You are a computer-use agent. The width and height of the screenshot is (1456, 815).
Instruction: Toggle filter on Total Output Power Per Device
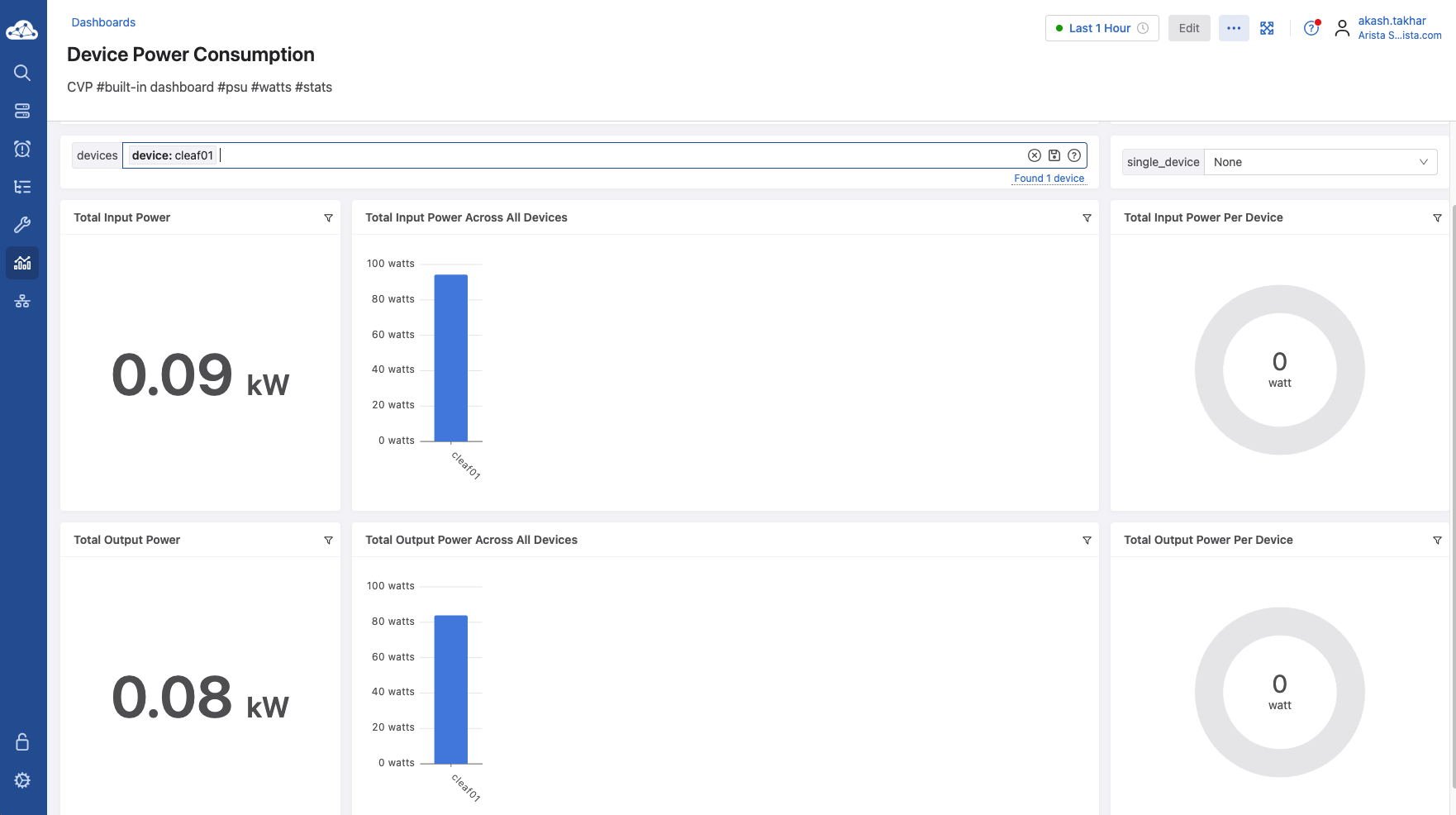[1437, 541]
